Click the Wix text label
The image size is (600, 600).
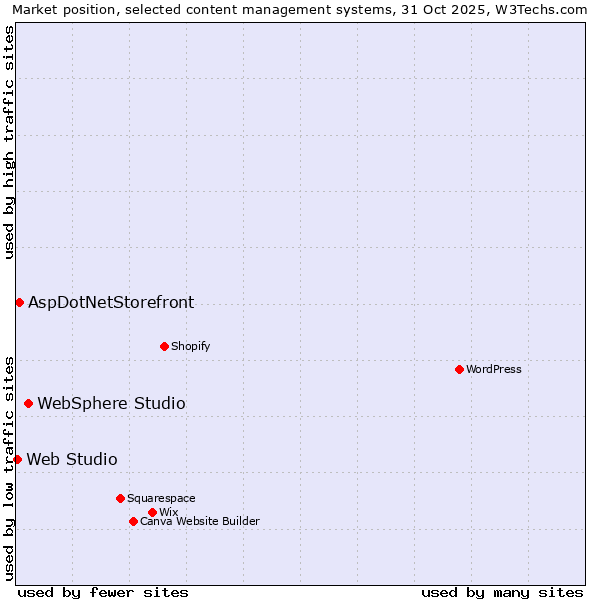coord(168,512)
